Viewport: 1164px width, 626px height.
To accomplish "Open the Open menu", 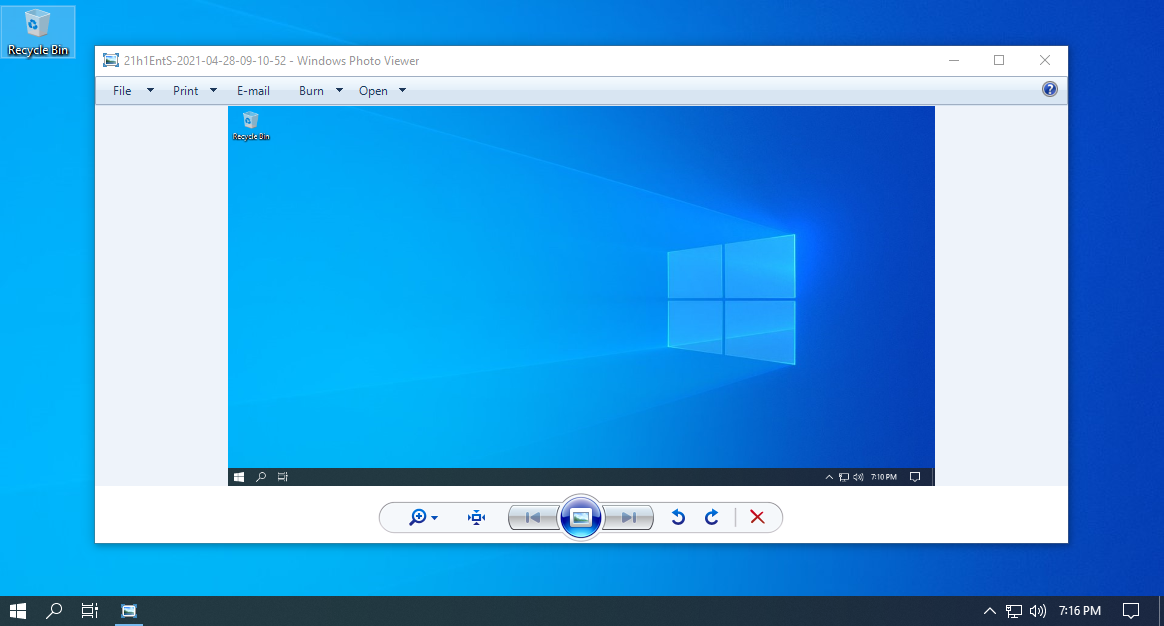I will click(373, 91).
